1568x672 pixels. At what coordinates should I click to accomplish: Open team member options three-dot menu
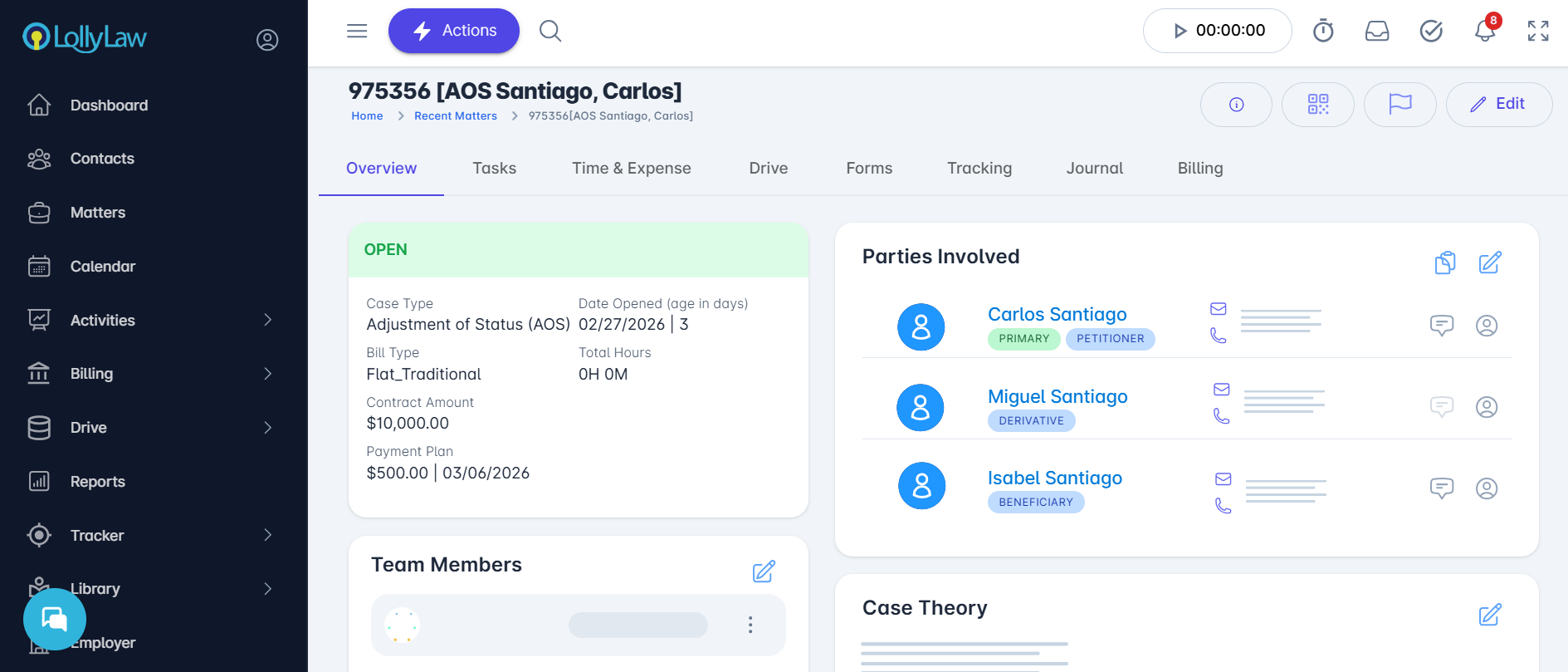click(x=750, y=625)
